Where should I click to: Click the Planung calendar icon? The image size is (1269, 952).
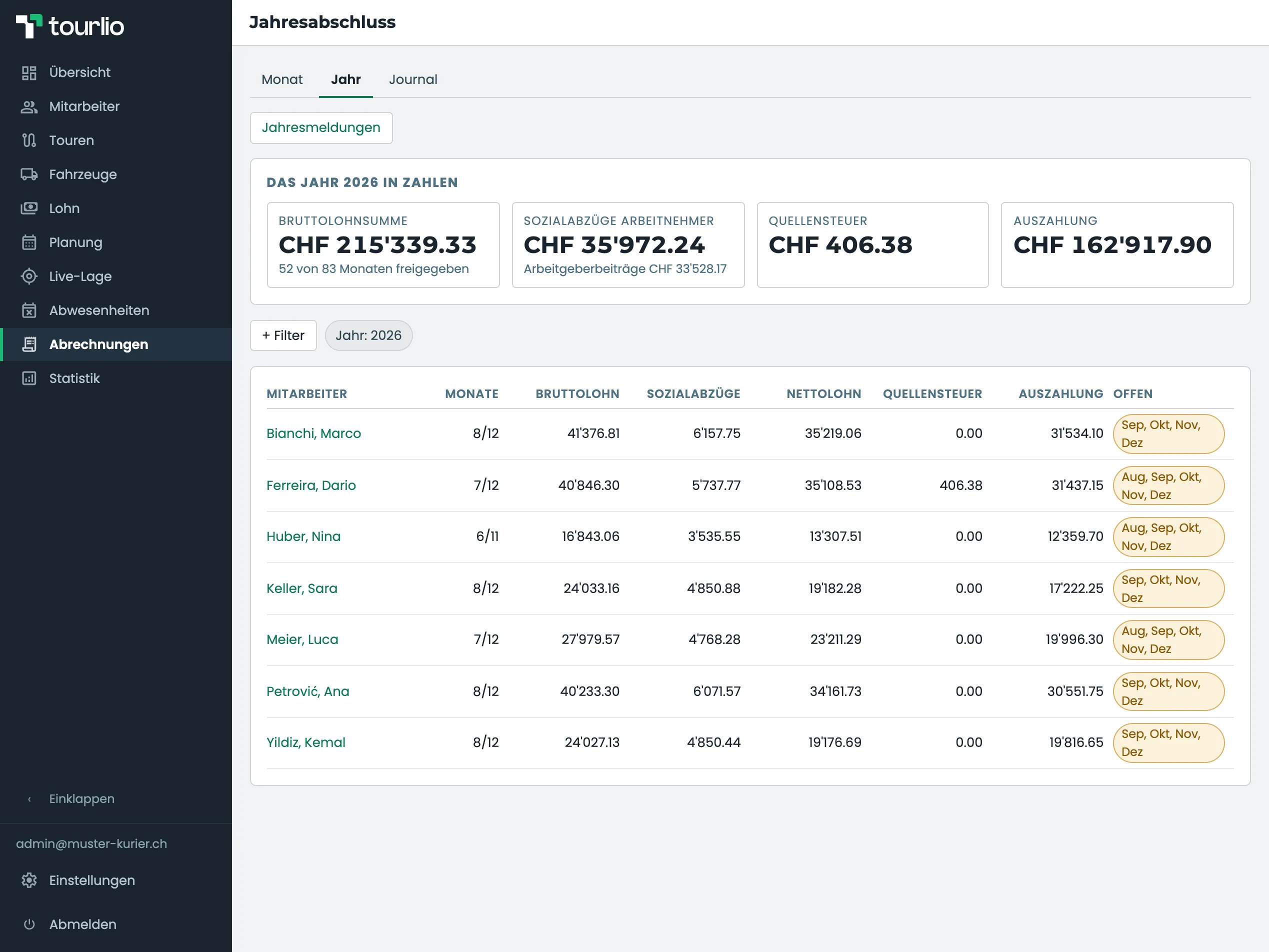[29, 242]
